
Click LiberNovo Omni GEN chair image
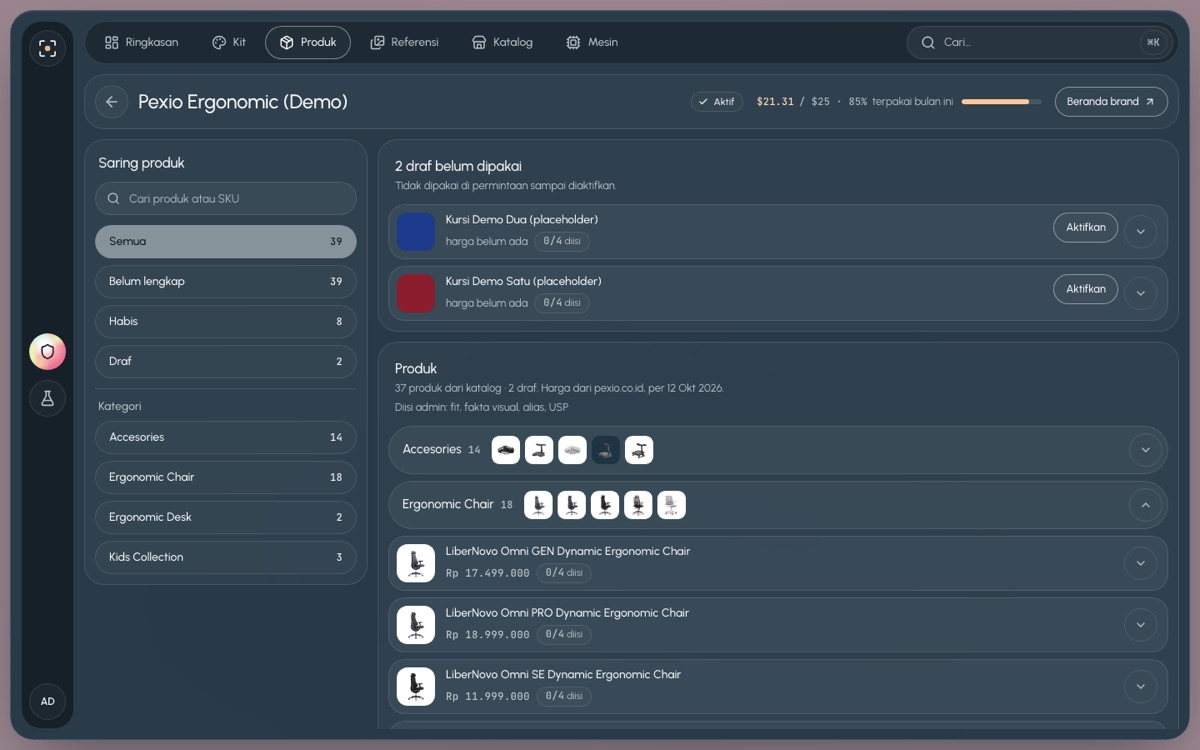click(416, 563)
